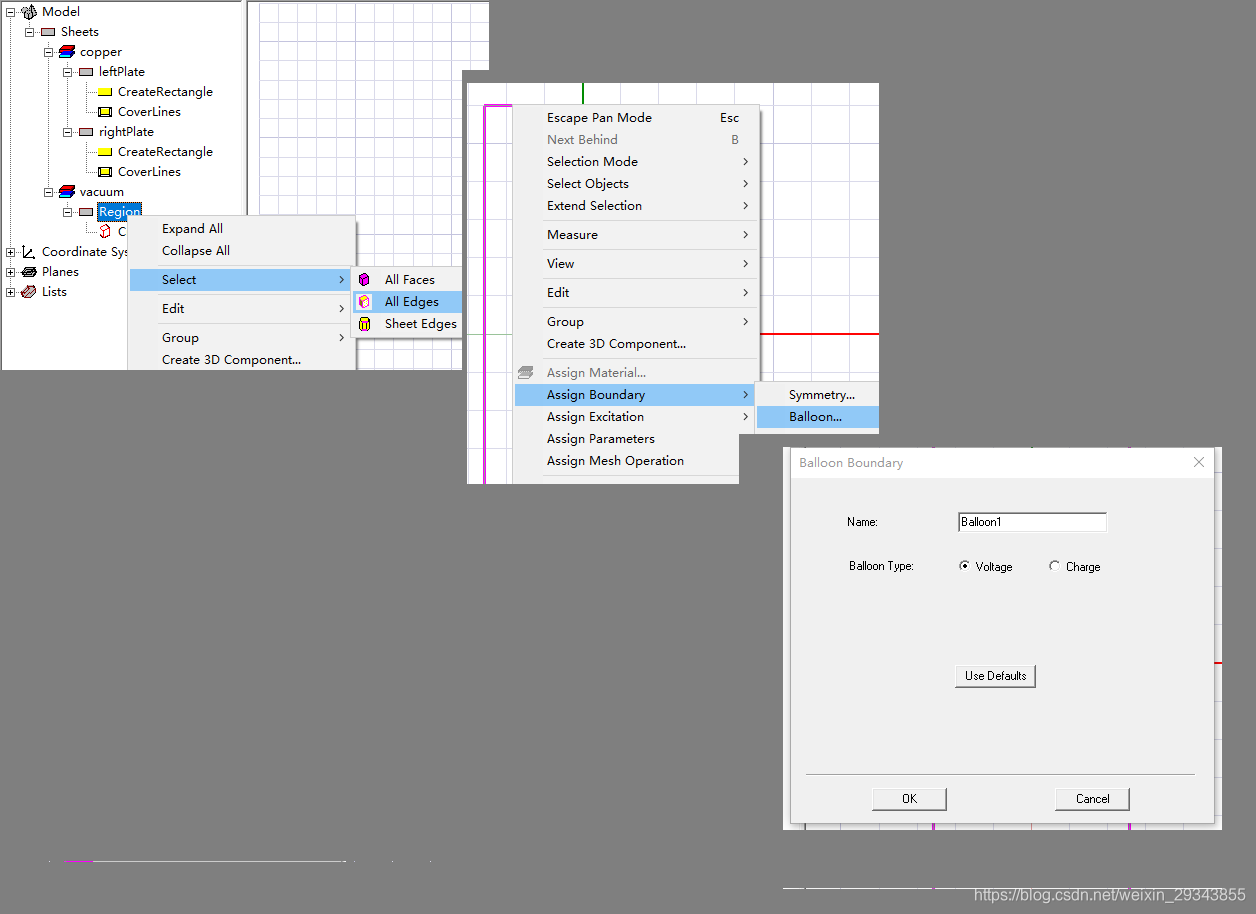The width and height of the screenshot is (1256, 914).
Task: Open the Assign Boundary submenu
Action: [634, 395]
